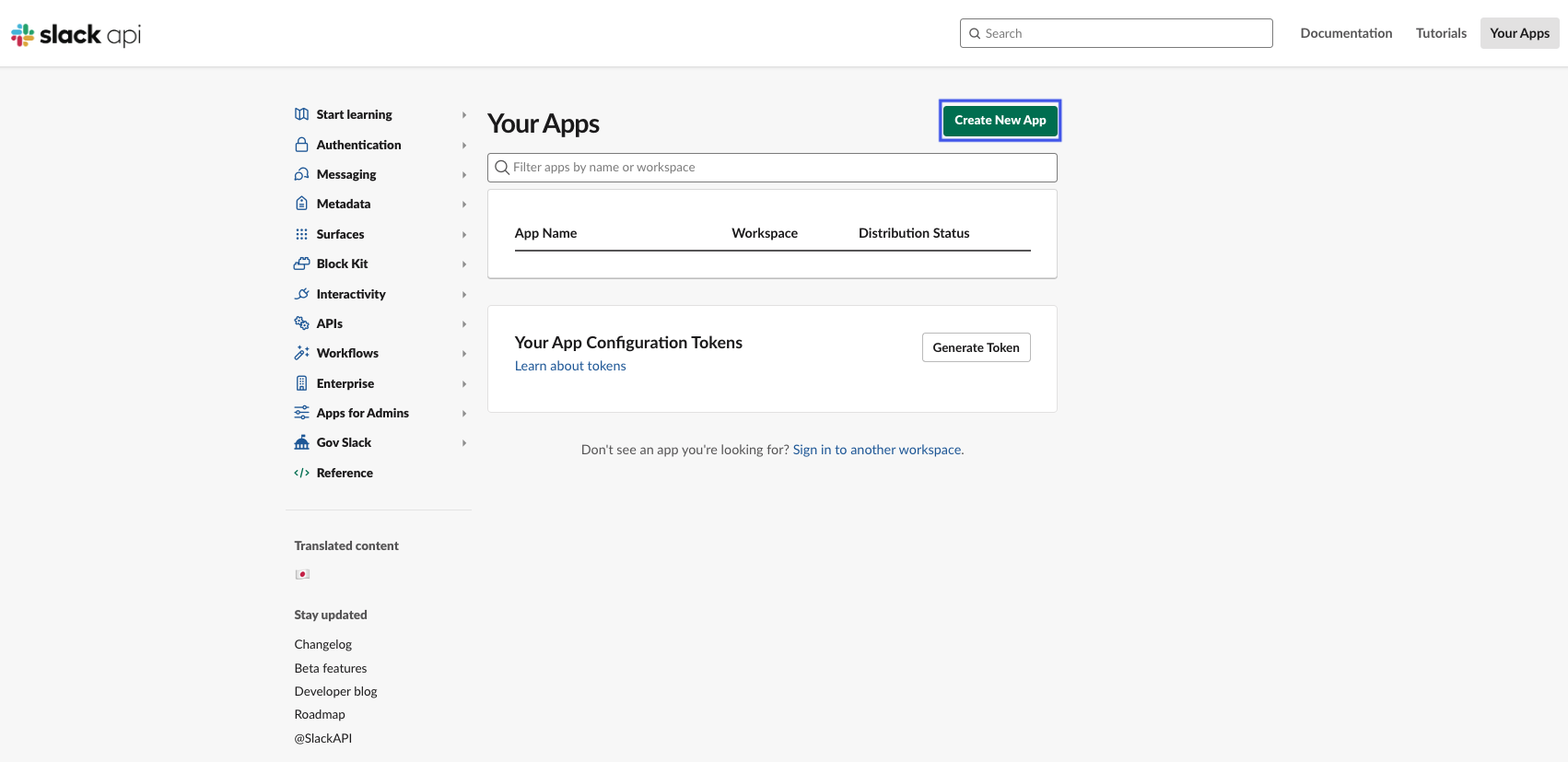This screenshot has height=762, width=1568.
Task: Click the Gov Slack capitol icon
Action: coord(301,442)
